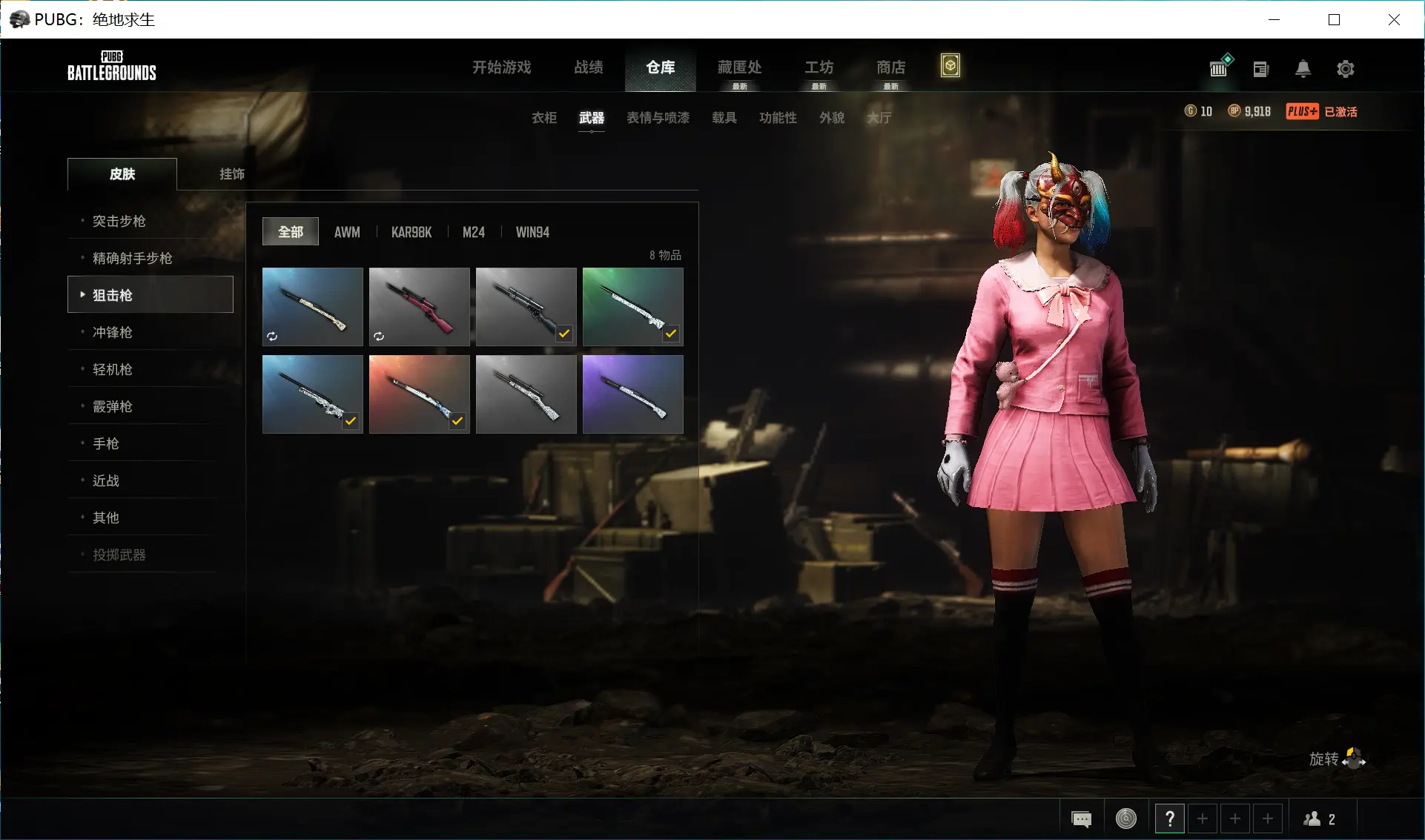1425x840 pixels.
Task: Click the PUBG Battlegrounds logo
Action: (x=112, y=66)
